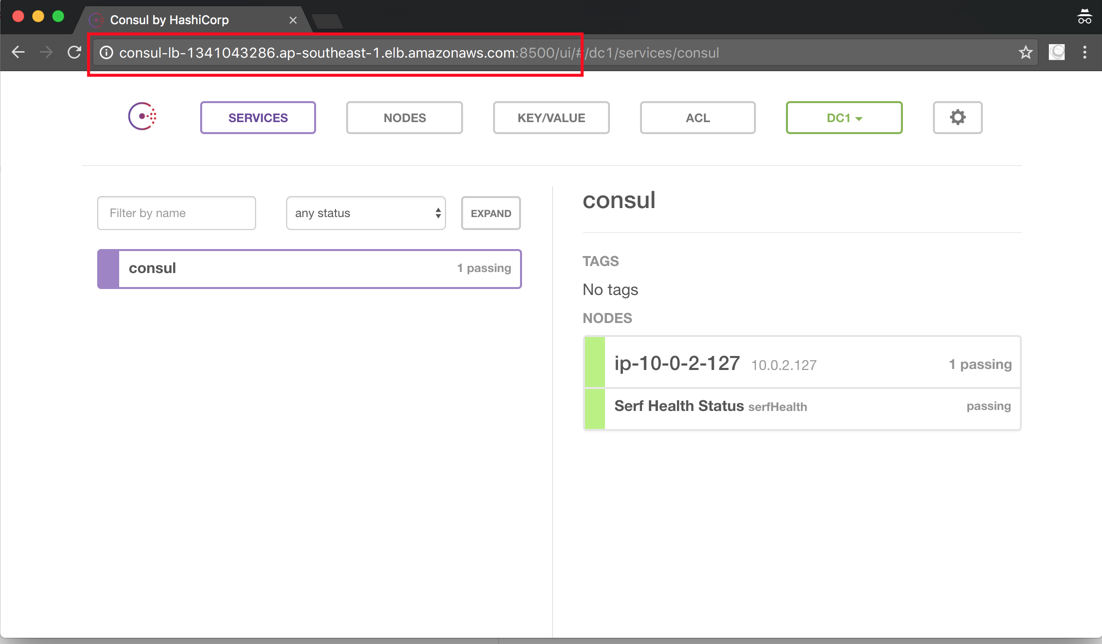Click the Consul logo icon
The width and height of the screenshot is (1102, 644).
pyautogui.click(x=143, y=117)
